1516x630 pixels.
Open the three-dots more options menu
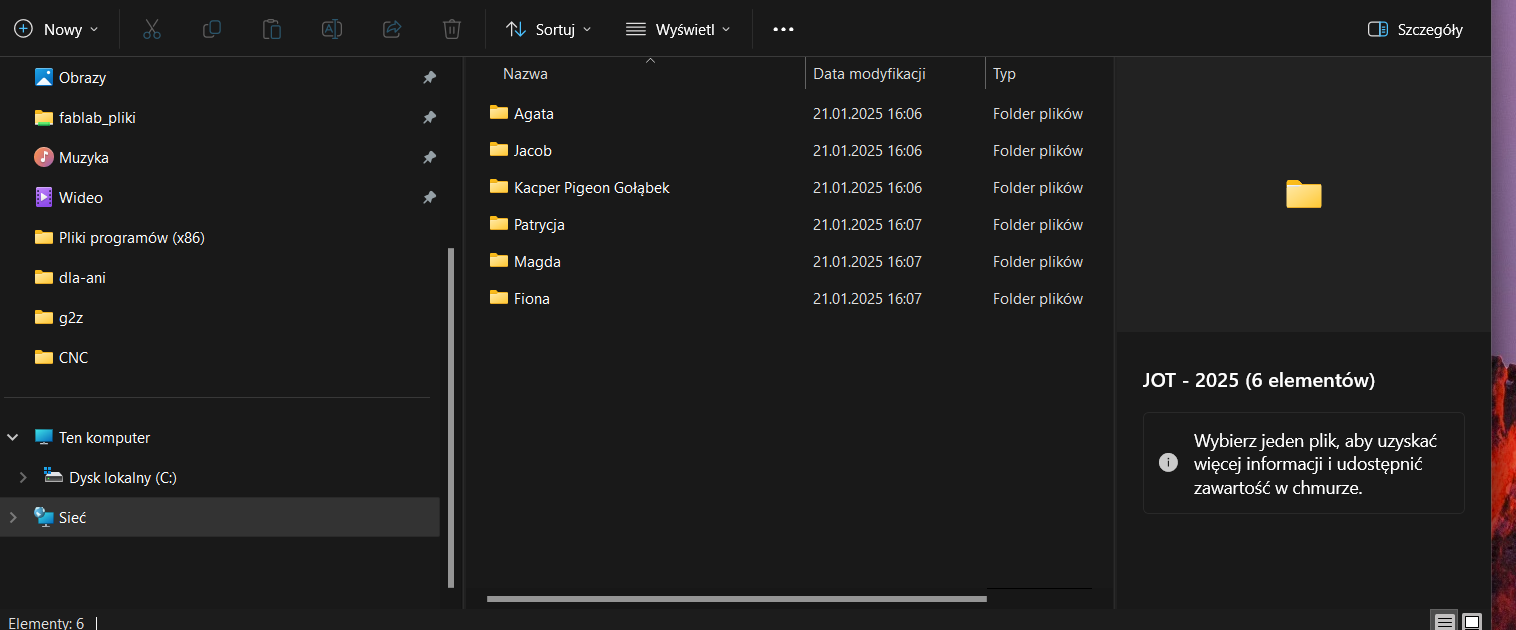click(783, 29)
